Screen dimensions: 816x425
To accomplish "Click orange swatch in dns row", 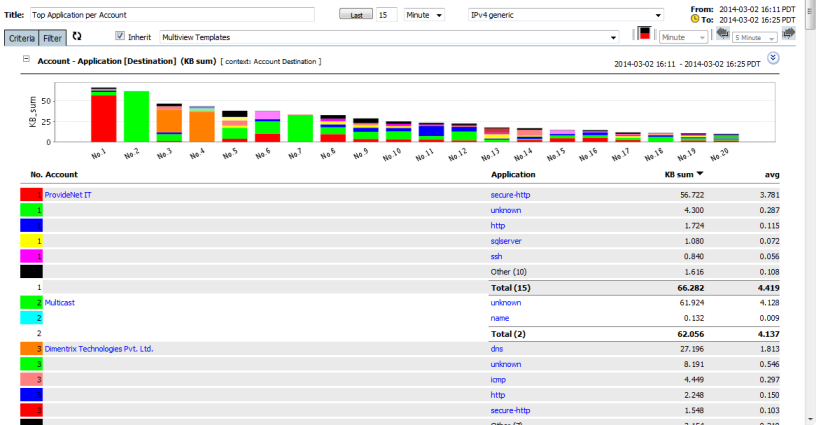I will pyautogui.click(x=31, y=349).
